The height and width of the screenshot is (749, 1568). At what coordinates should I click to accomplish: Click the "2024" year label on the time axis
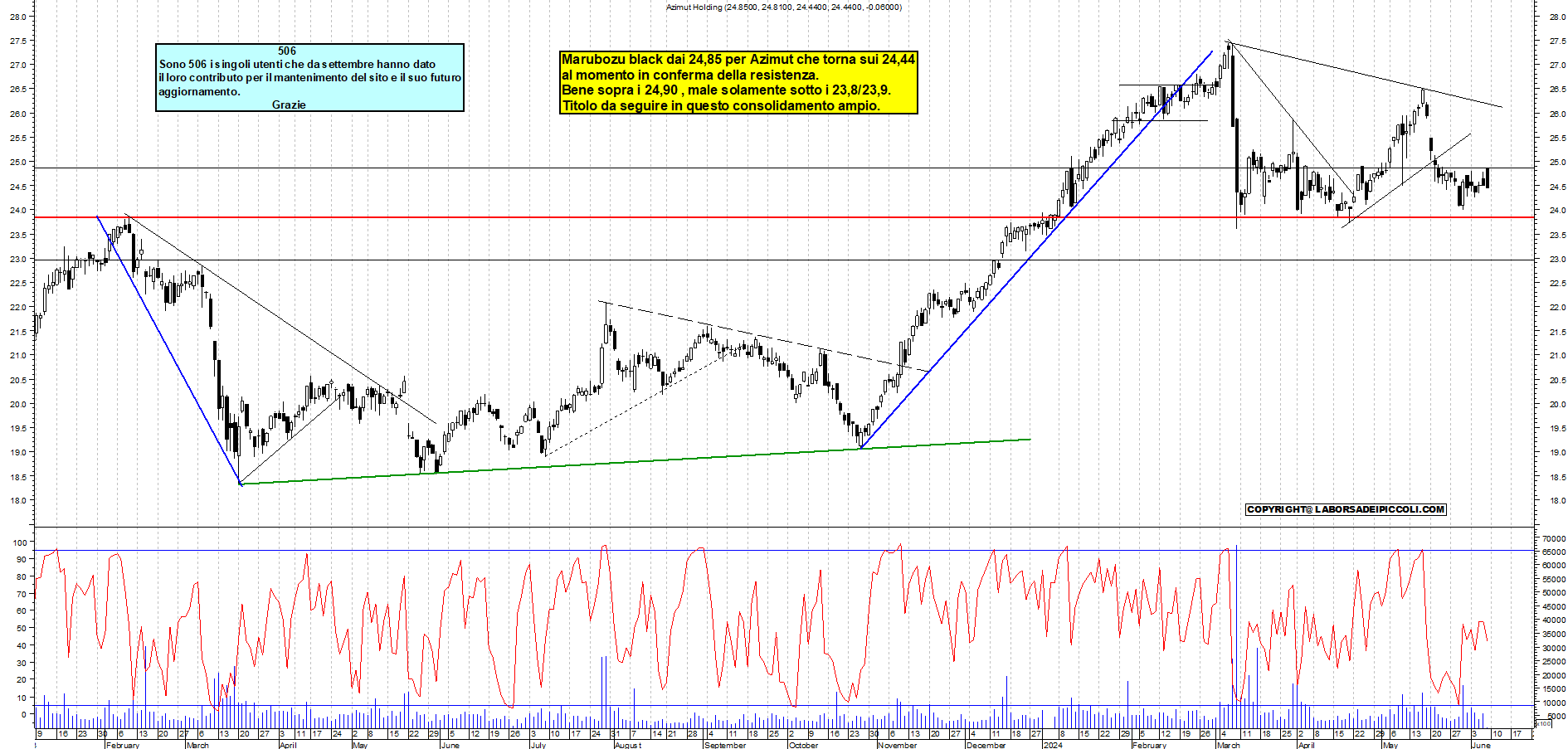click(1053, 745)
